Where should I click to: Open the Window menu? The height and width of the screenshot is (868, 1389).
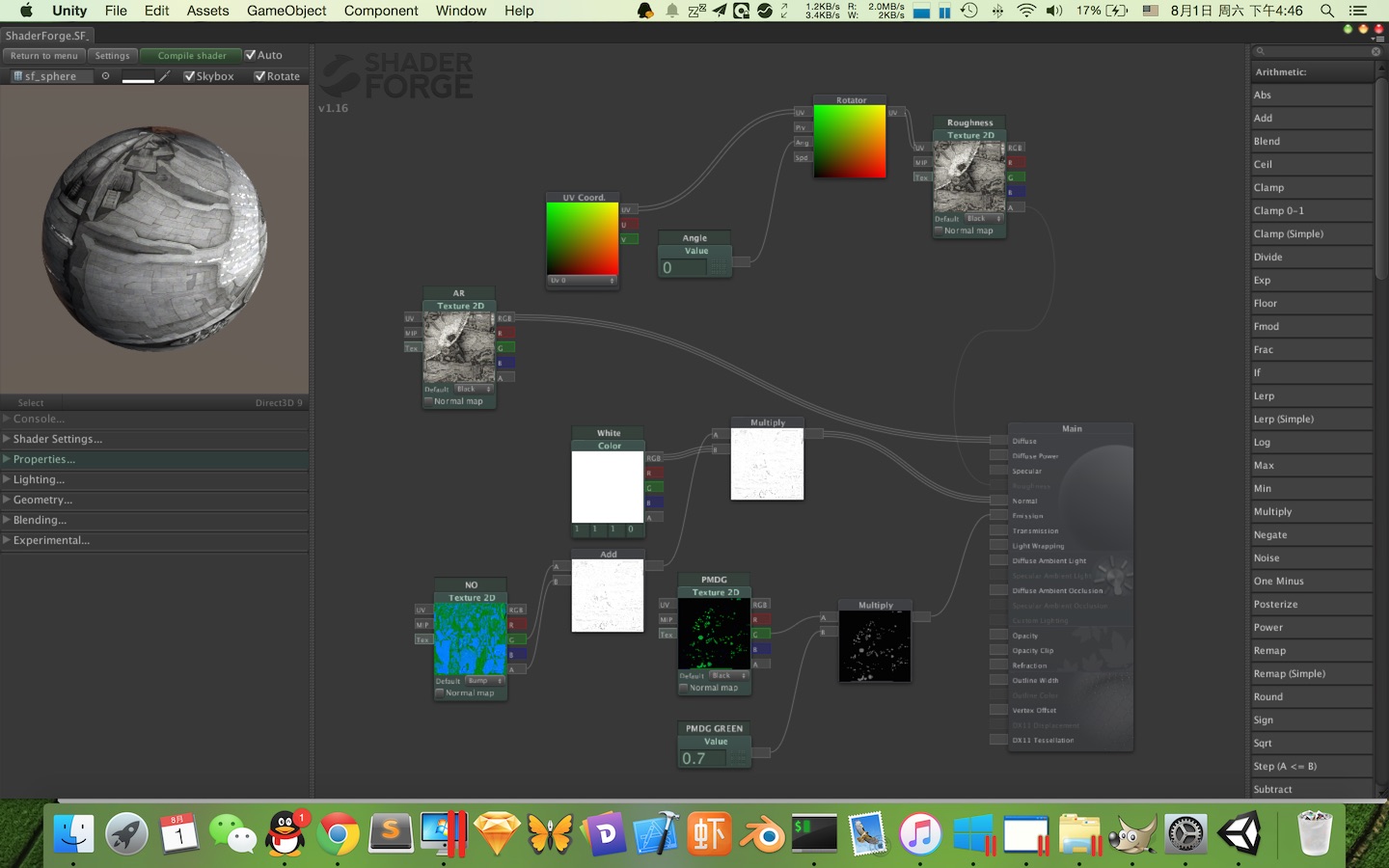click(461, 11)
